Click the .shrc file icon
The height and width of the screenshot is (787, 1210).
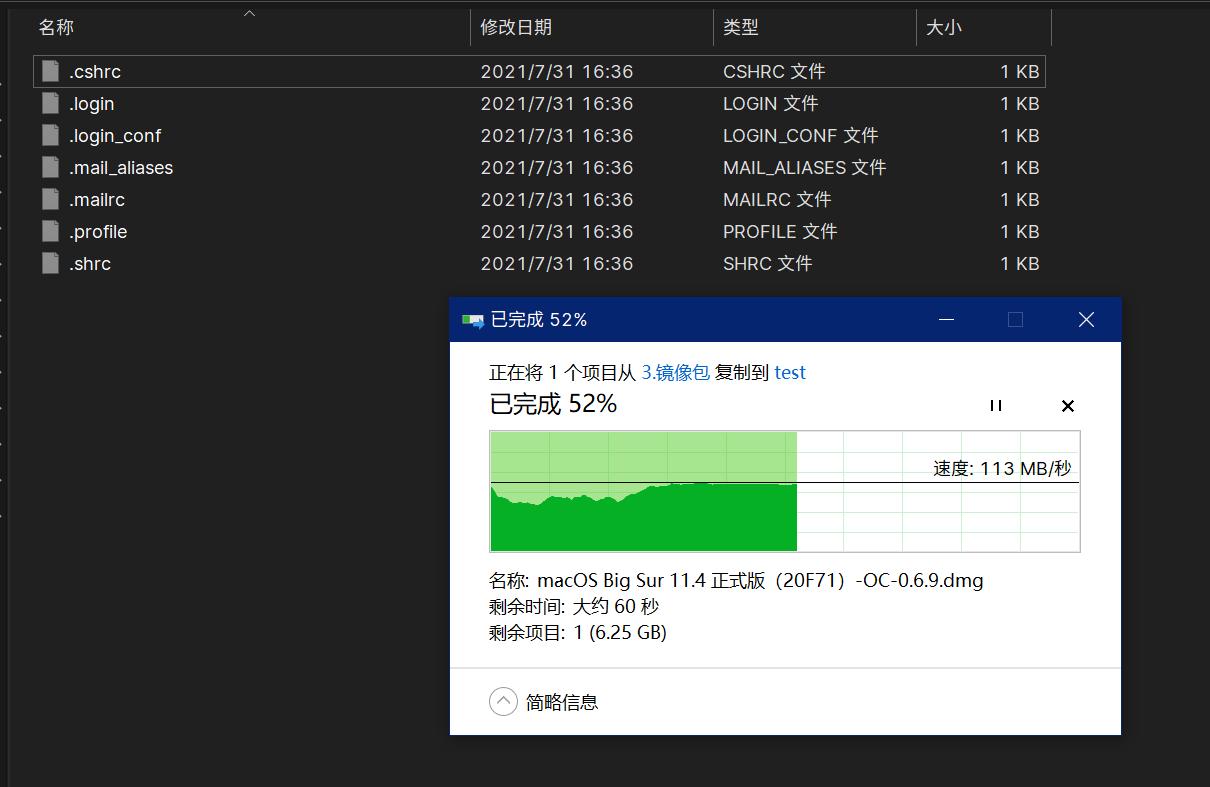49,263
